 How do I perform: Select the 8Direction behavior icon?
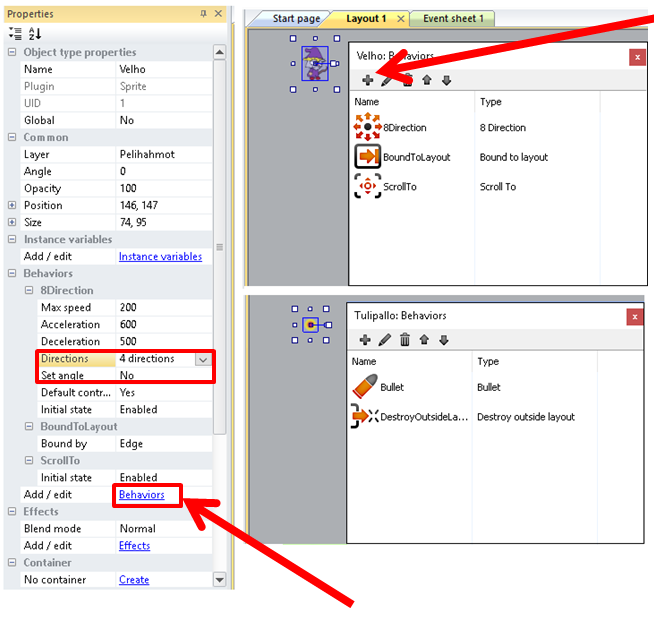367,128
